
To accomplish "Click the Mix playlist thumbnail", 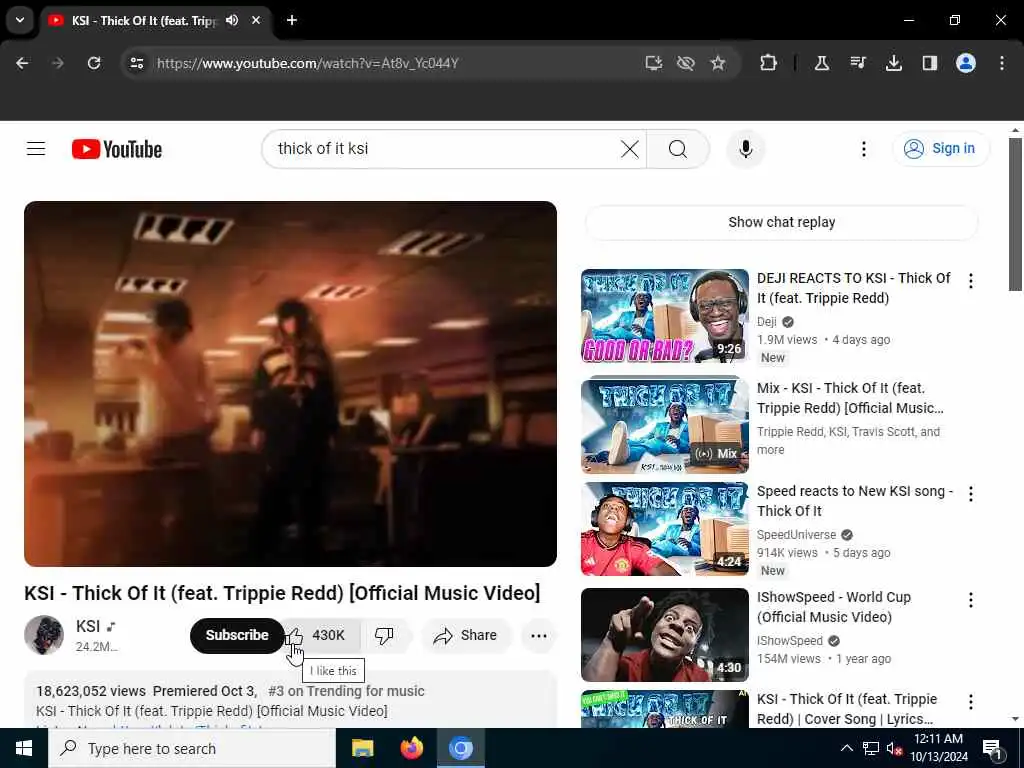I will [665, 424].
